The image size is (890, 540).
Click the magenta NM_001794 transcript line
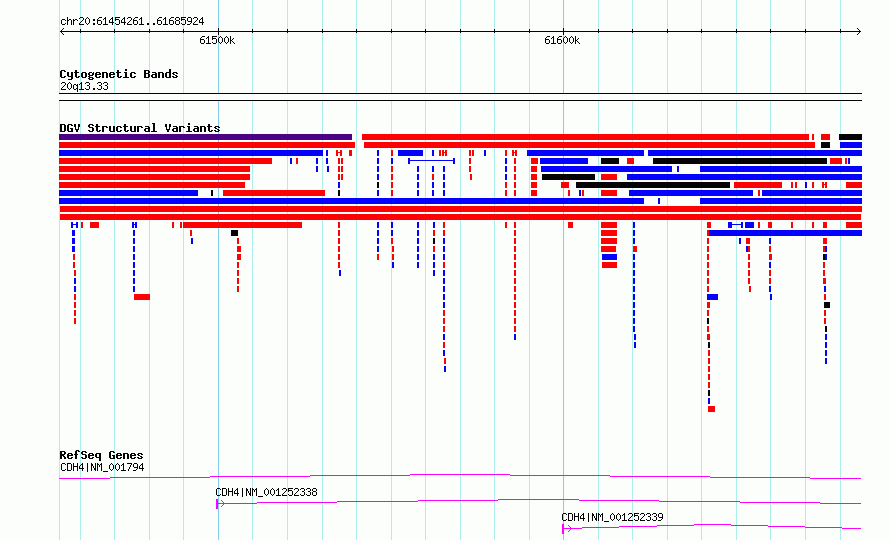tap(460, 476)
